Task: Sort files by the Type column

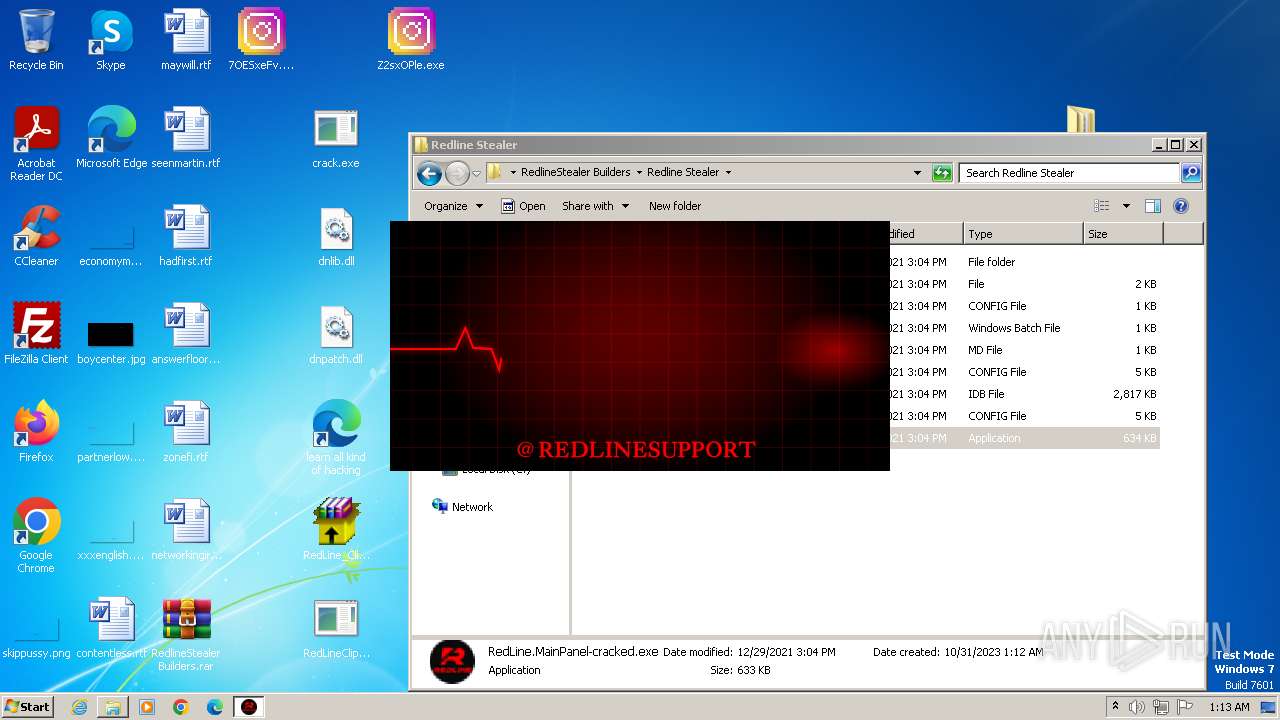Action: pyautogui.click(x=1023, y=234)
